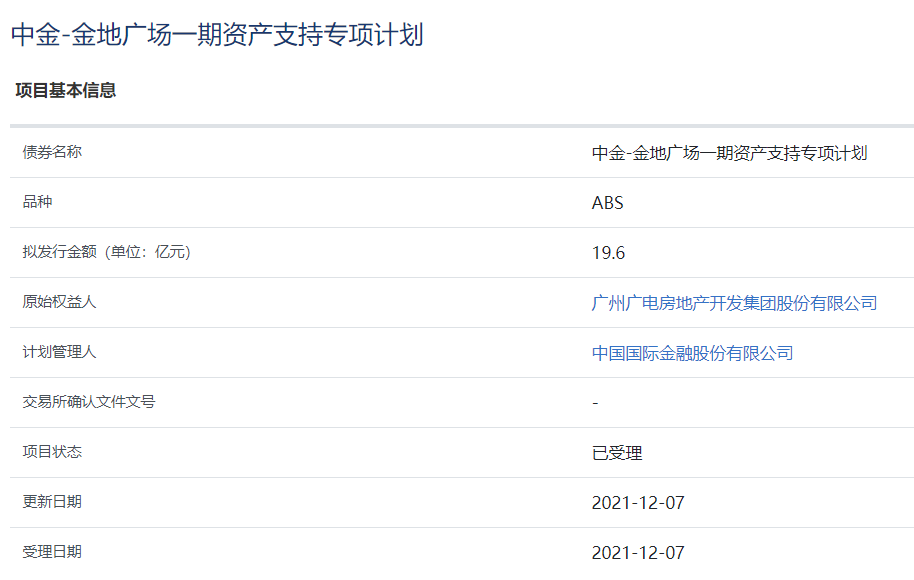Select the 19.6 amount value
914x580 pixels.
(608, 253)
